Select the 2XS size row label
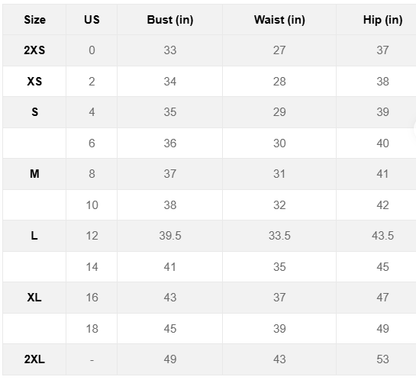Viewport: 416px width, 380px height. coord(34,50)
